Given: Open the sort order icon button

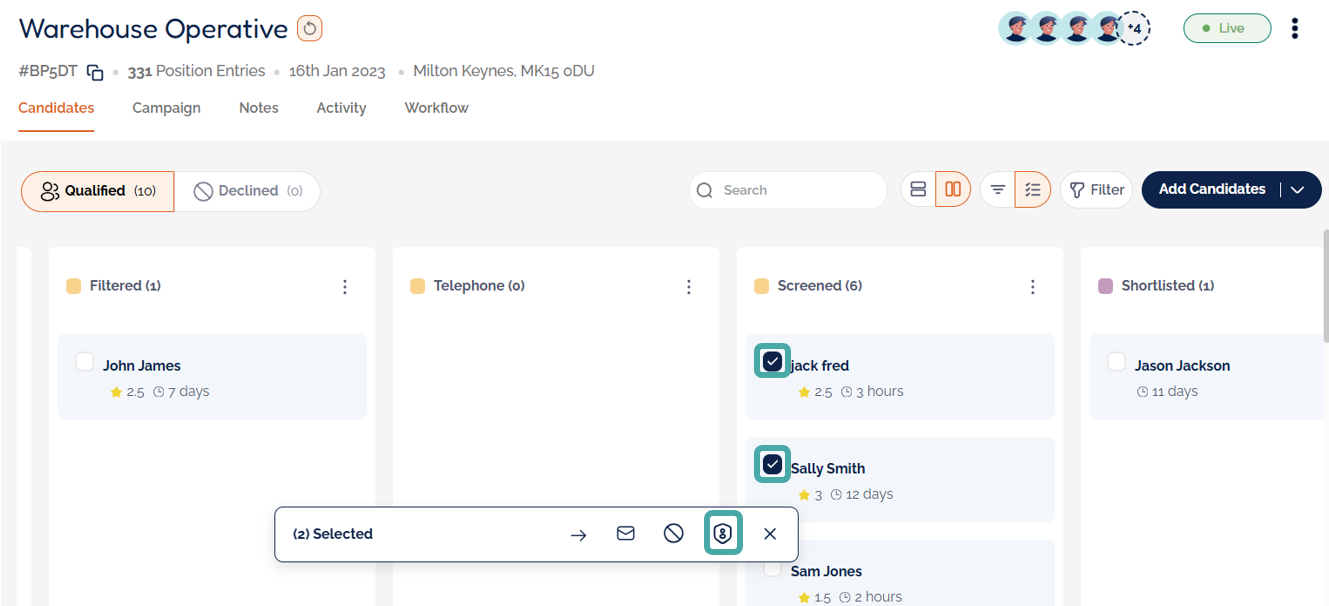Looking at the screenshot, I should pyautogui.click(x=997, y=189).
